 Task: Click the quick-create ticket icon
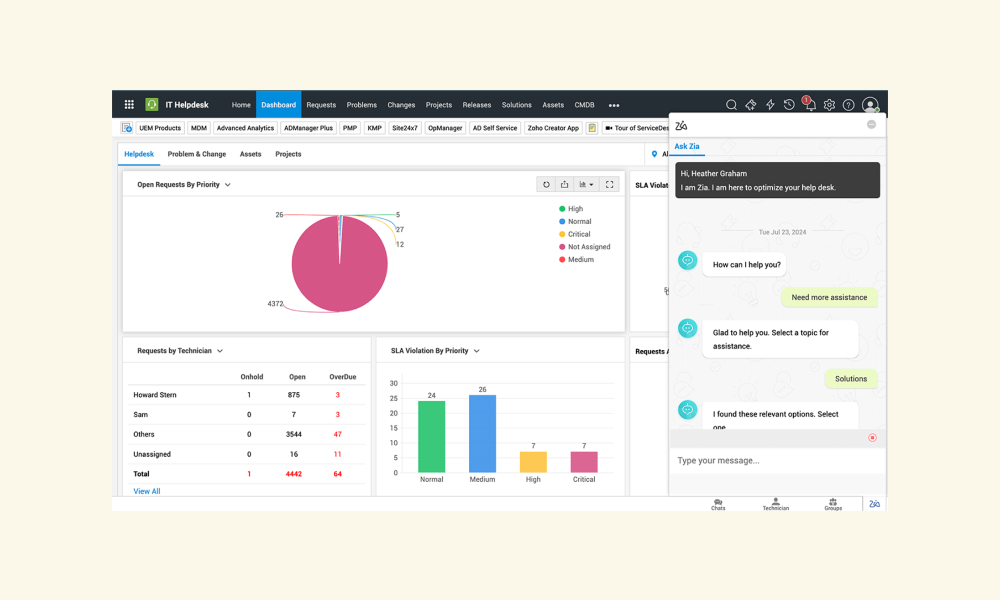pos(751,105)
